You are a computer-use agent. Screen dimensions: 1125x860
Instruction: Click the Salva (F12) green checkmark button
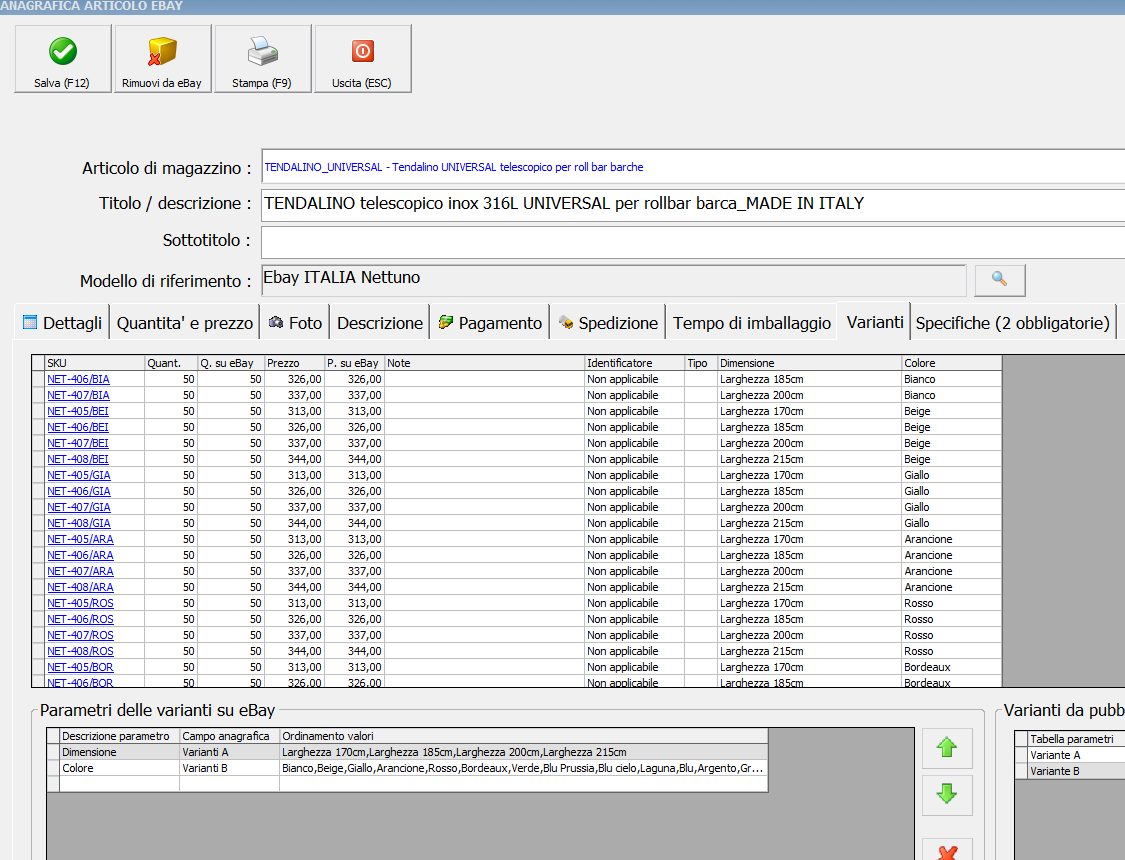point(62,59)
